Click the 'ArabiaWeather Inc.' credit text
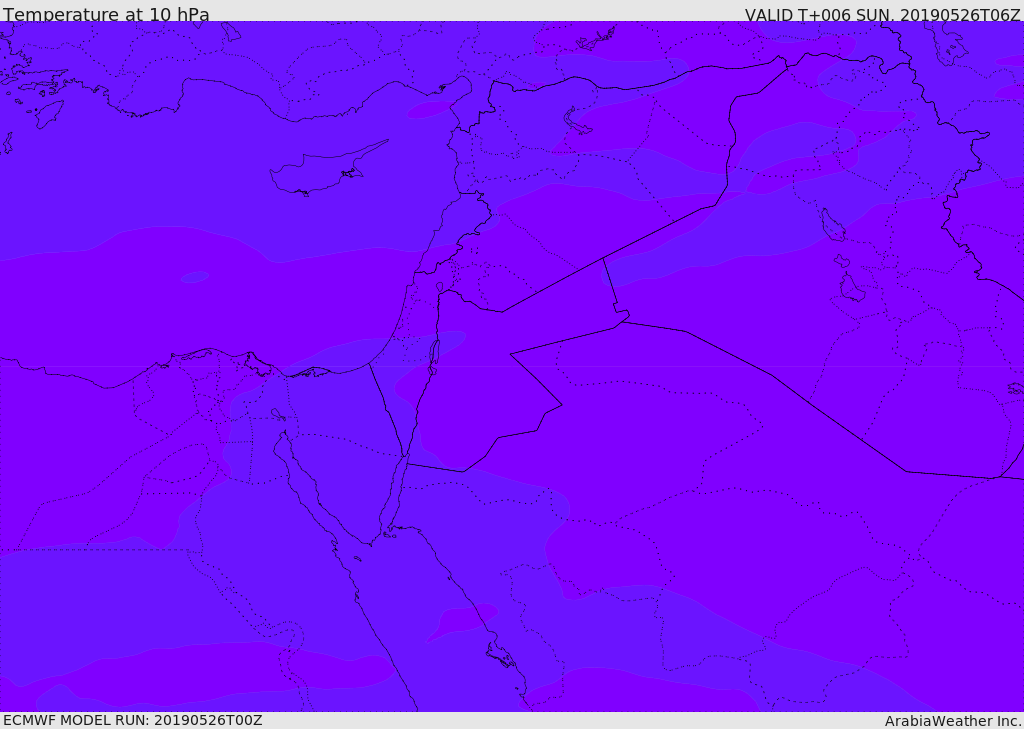The image size is (1024, 729). coord(953,721)
